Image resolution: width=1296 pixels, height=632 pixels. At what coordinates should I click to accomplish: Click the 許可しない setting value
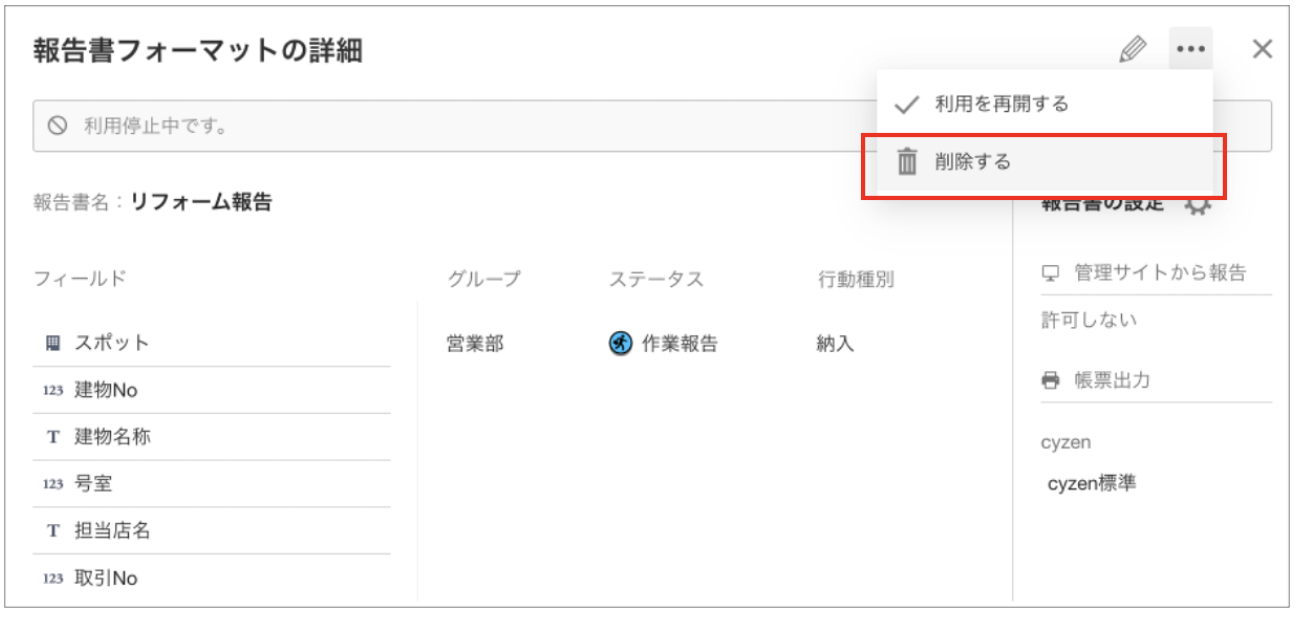pos(1089,320)
